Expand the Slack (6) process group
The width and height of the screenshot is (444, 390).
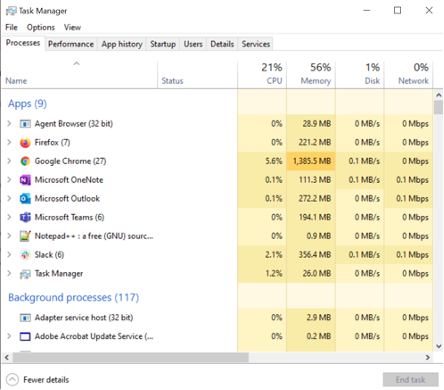(x=9, y=255)
